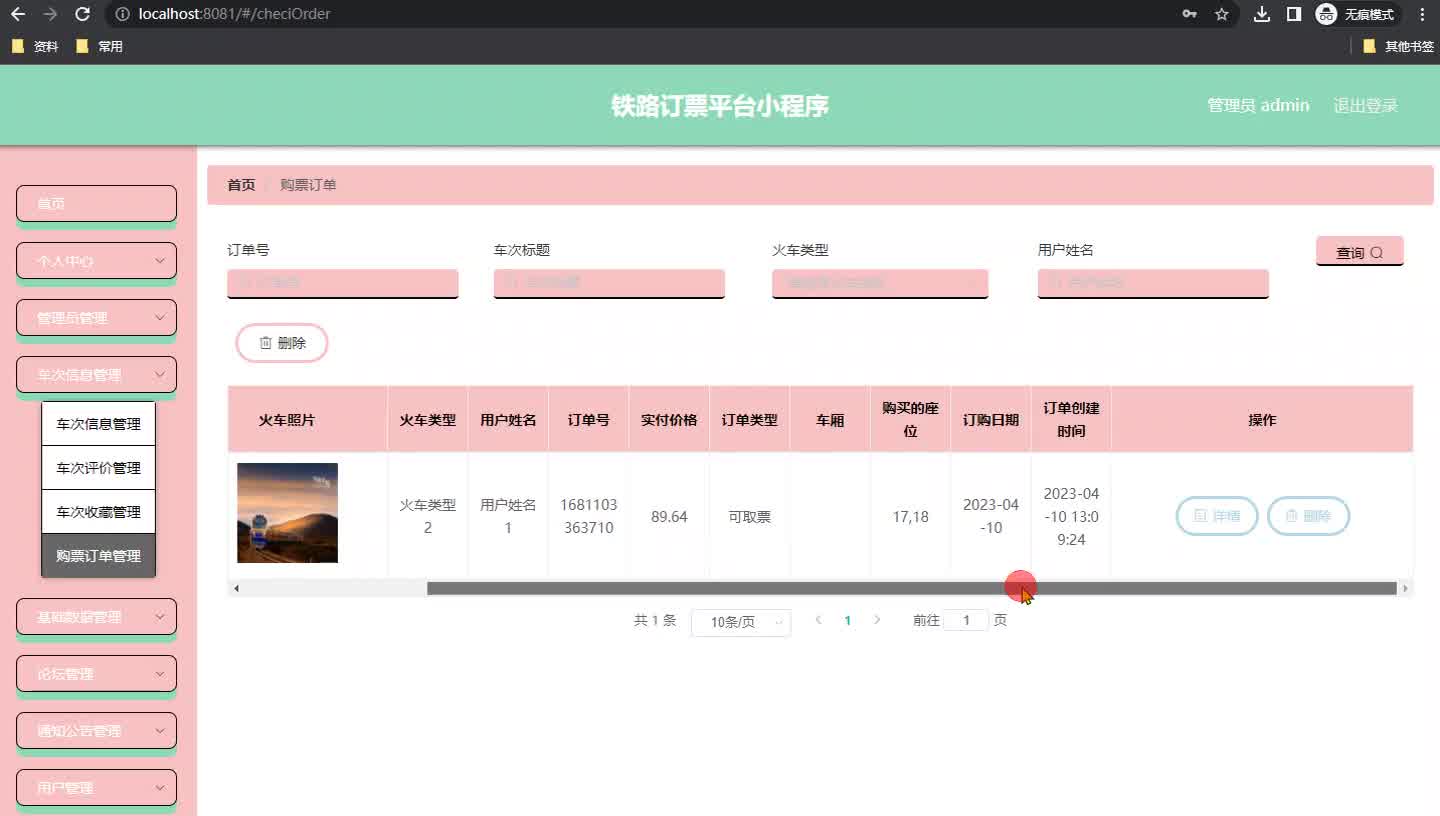Viewport: 1440px width, 816px height.
Task: Click the page reload icon
Action: tap(83, 14)
